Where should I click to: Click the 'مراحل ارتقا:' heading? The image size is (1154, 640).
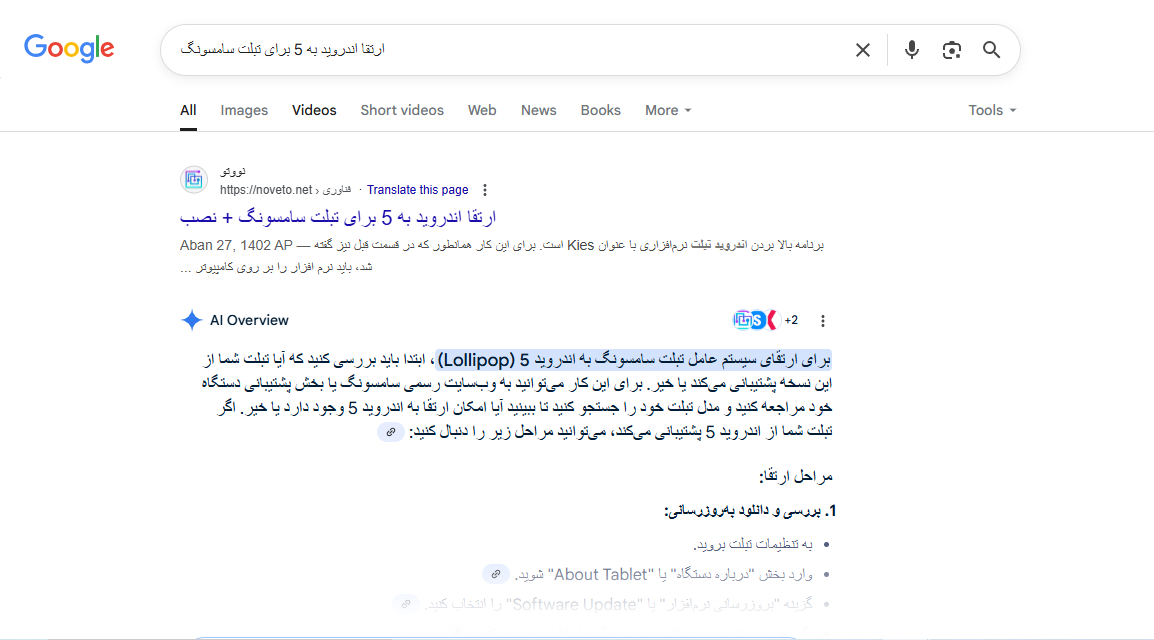[x=796, y=477]
